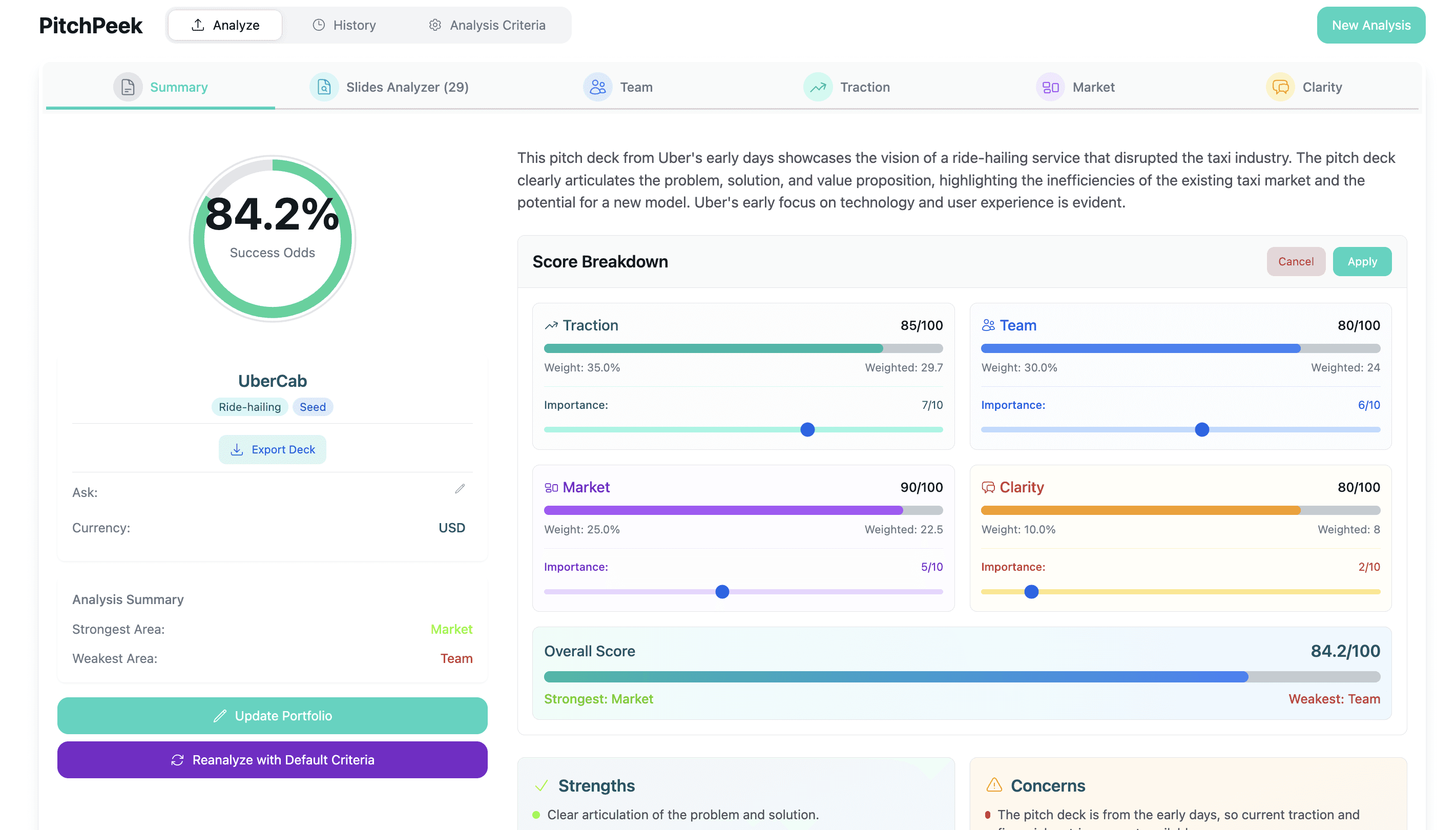Click the Market importance slider handle
The width and height of the screenshot is (1456, 830).
click(x=722, y=592)
